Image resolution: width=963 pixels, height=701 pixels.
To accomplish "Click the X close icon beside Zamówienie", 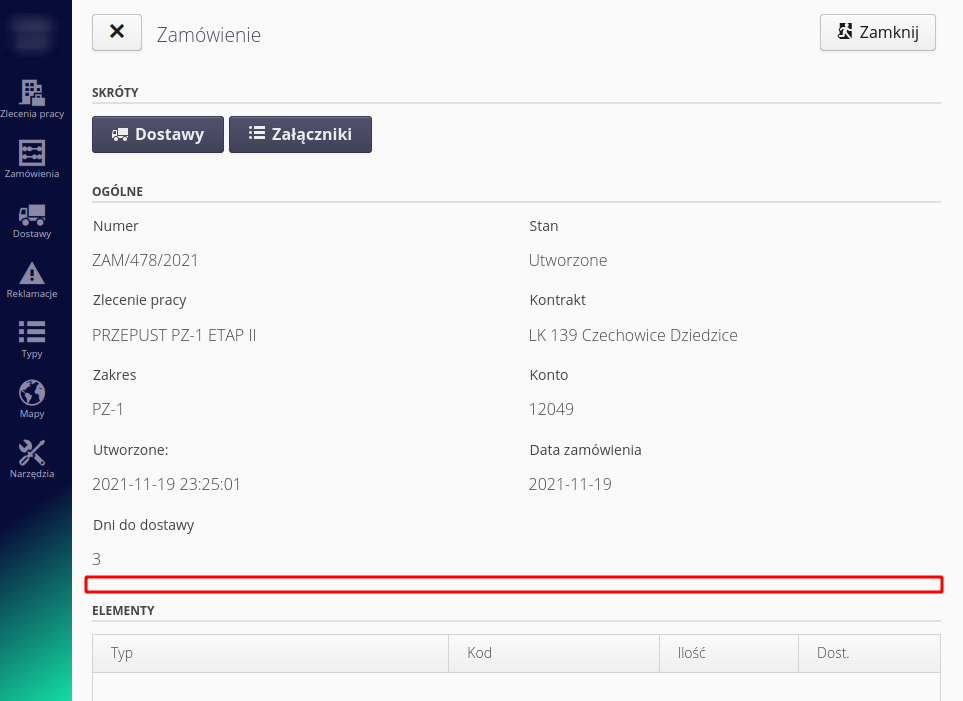I will 117,32.
